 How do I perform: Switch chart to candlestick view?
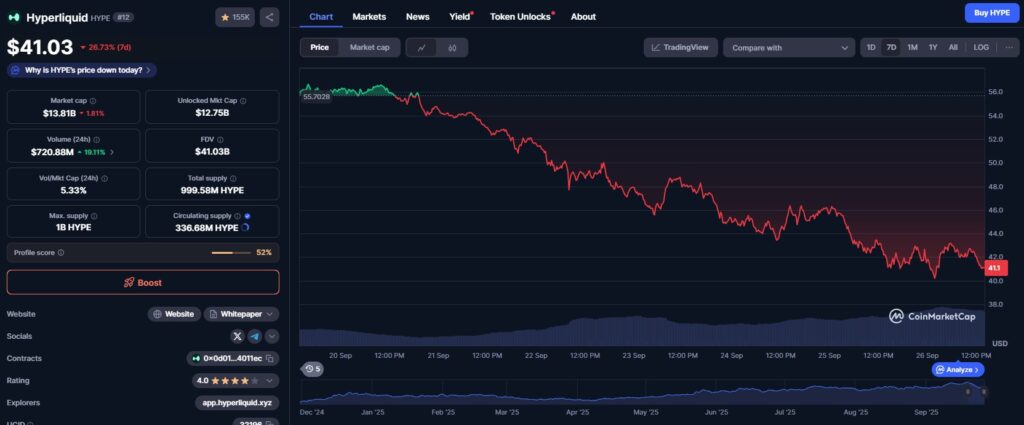click(x=452, y=47)
